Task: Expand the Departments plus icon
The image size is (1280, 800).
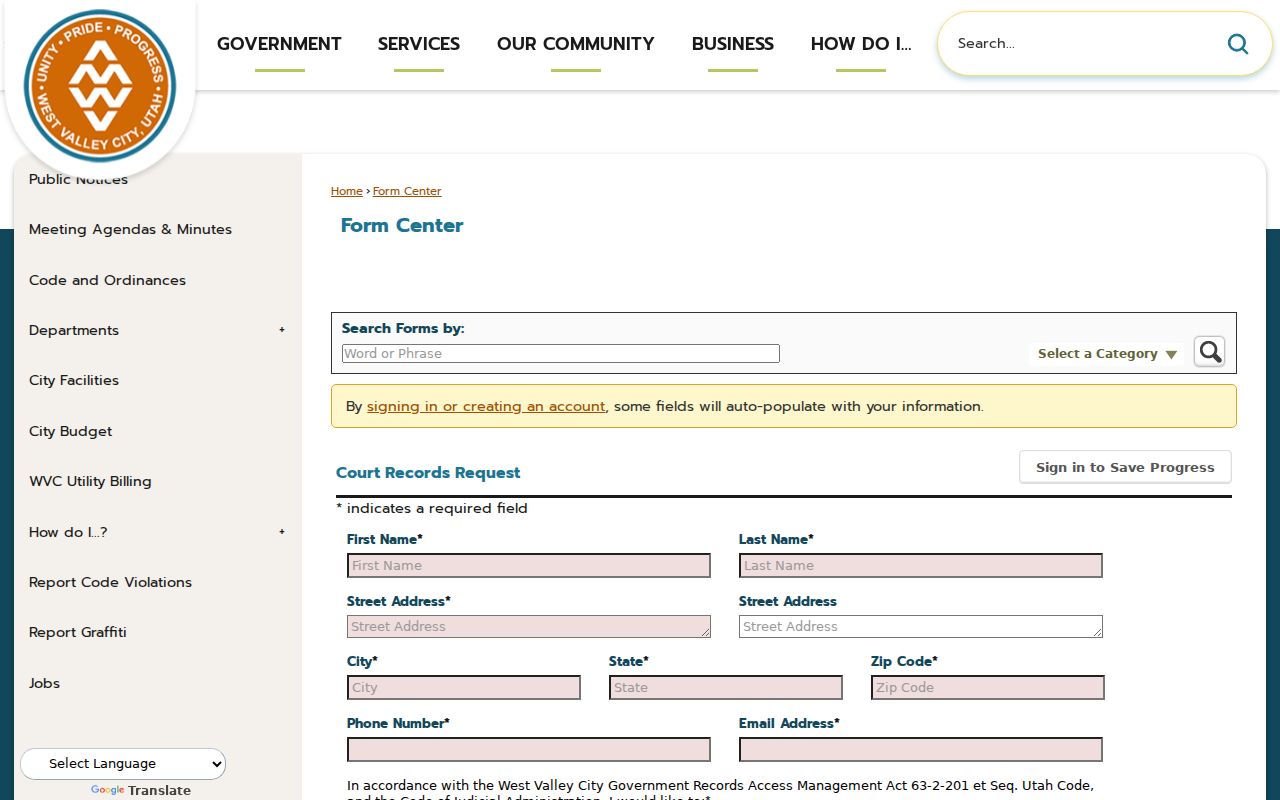Action: pos(282,330)
